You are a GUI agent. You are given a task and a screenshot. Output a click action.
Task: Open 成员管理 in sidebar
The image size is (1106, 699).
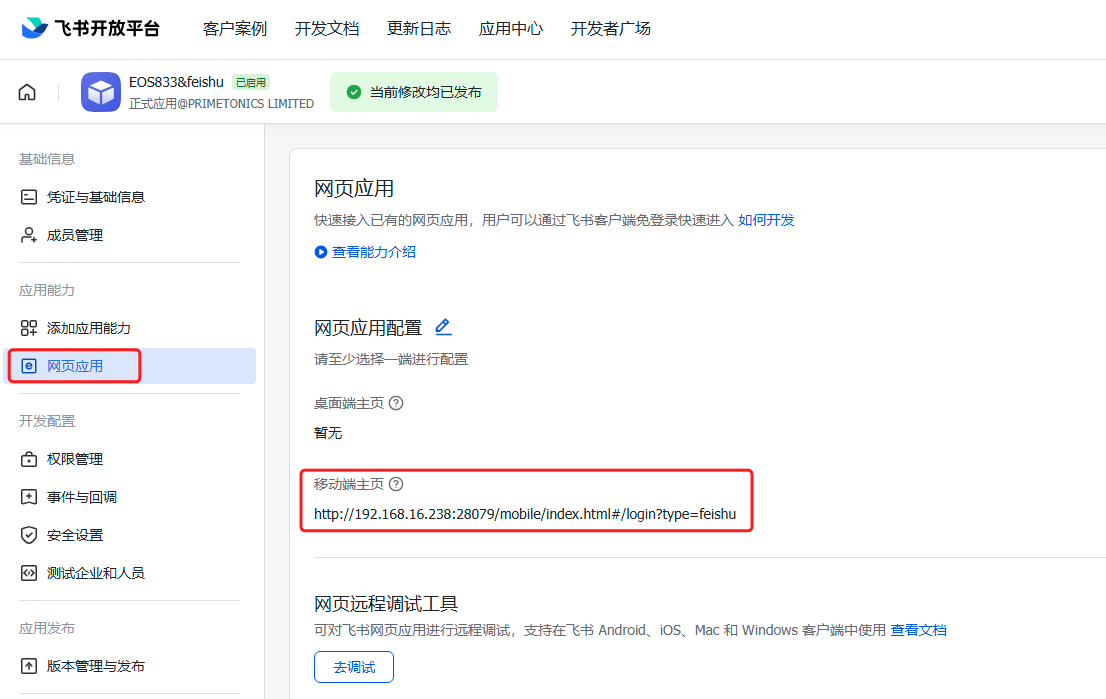(x=74, y=235)
